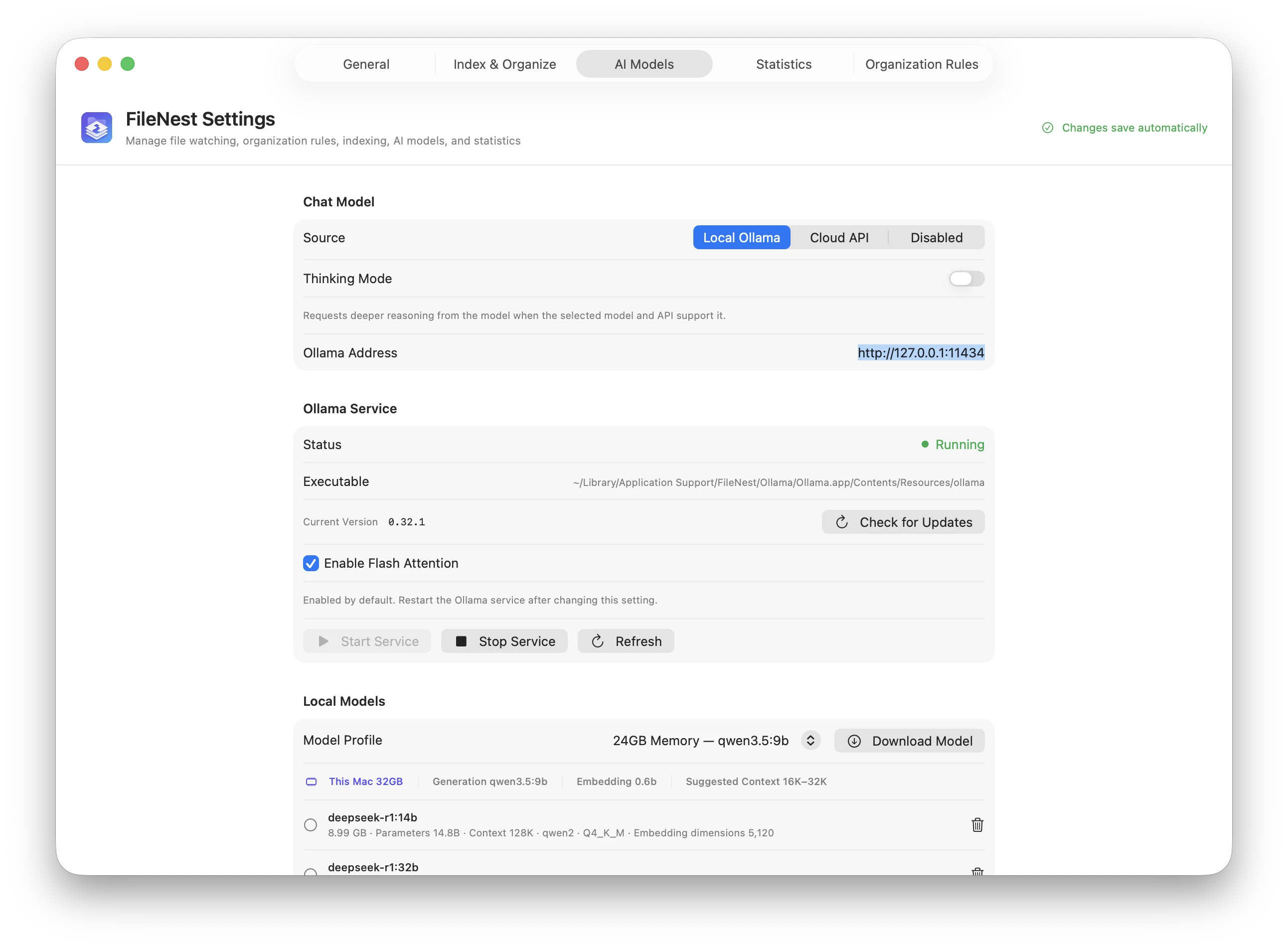Viewport: 1288px width, 949px height.
Task: Click the deepseek-r1:14b model name
Action: [372, 817]
